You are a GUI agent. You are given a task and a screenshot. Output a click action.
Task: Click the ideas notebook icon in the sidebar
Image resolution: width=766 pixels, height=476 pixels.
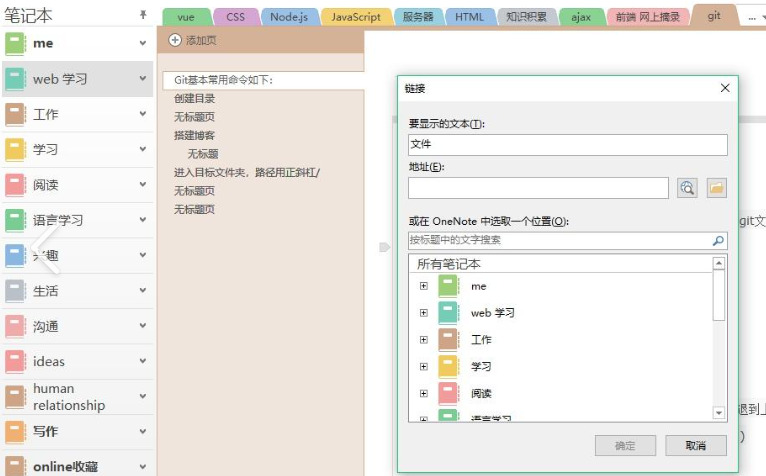coord(15,362)
